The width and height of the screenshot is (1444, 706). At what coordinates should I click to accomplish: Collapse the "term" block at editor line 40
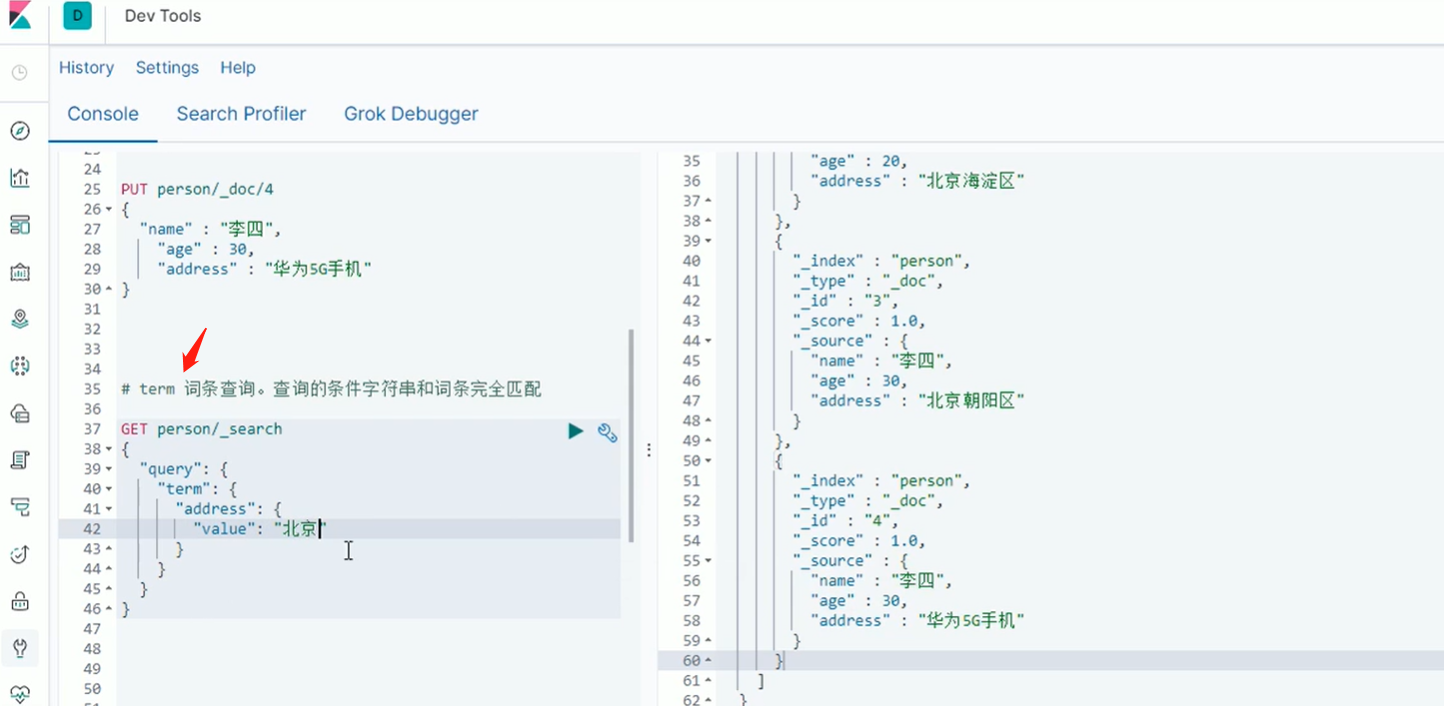(108, 489)
